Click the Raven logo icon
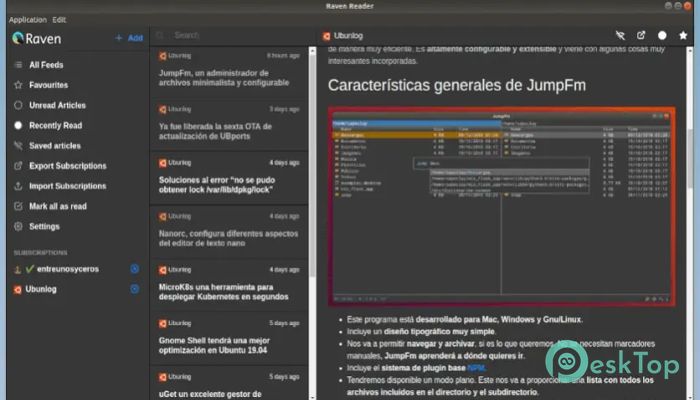 (x=18, y=38)
